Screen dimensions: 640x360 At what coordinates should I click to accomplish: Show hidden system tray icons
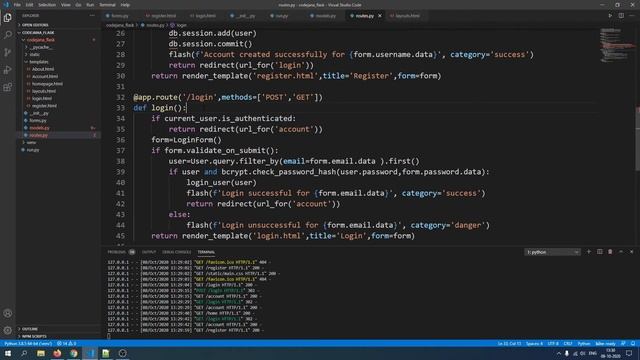558,353
